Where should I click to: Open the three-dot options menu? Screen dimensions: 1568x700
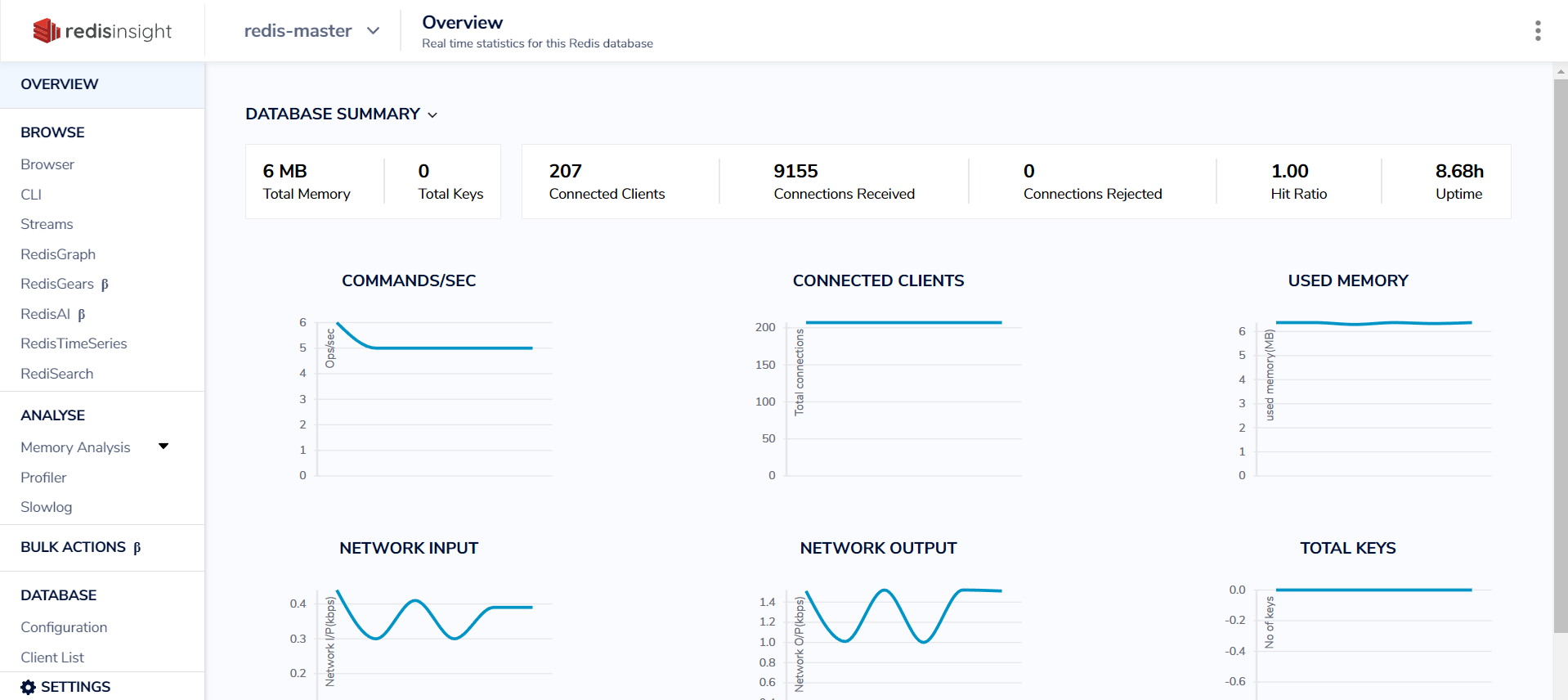1538,31
